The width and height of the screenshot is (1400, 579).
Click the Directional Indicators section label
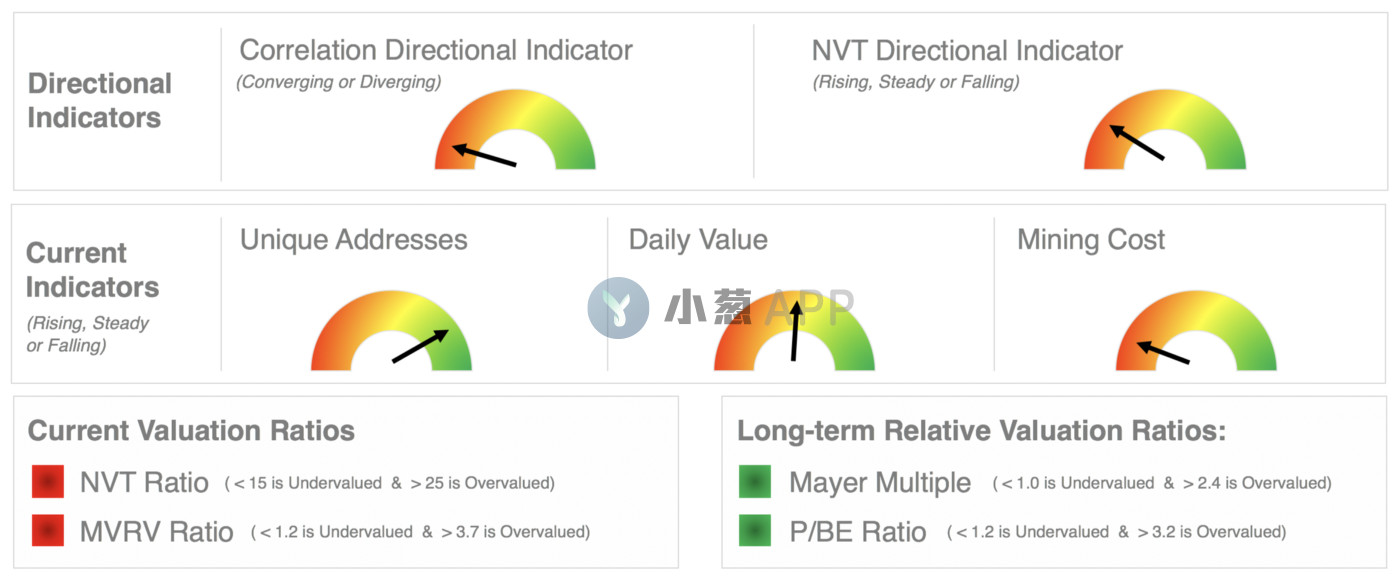[99, 100]
